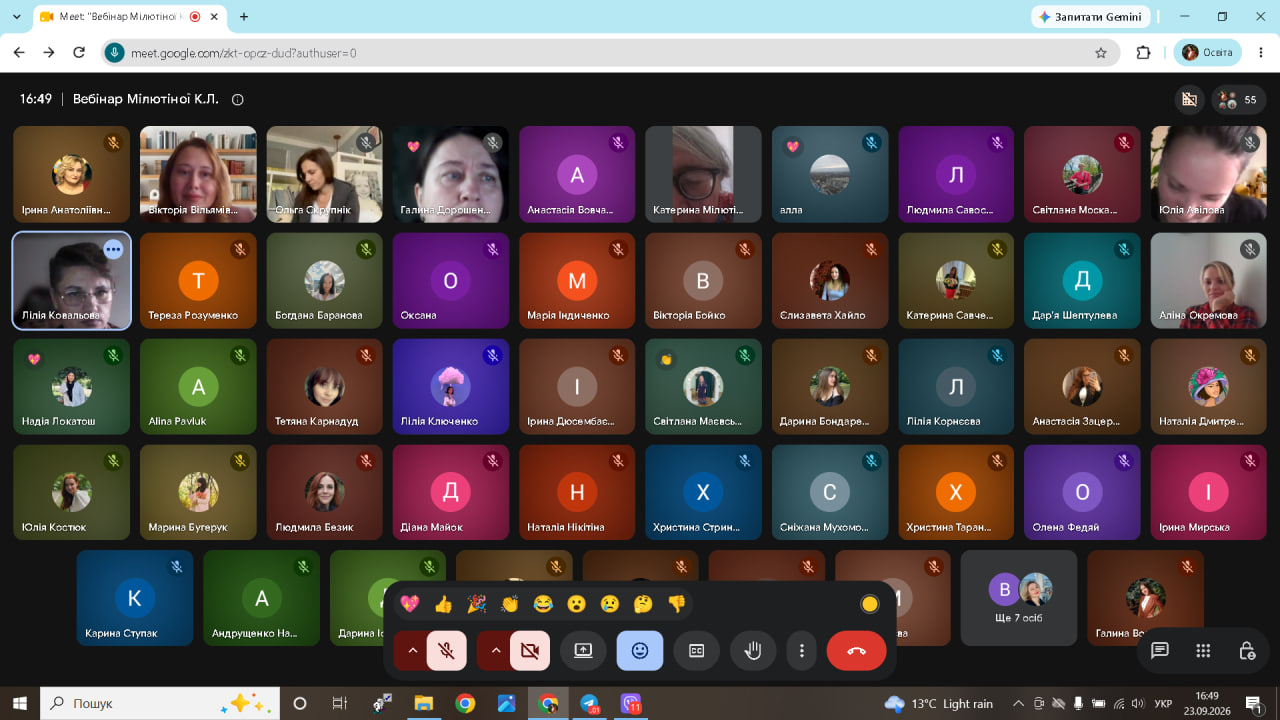Send the party popper reaction
This screenshot has width=1280, height=720.
pos(477,604)
